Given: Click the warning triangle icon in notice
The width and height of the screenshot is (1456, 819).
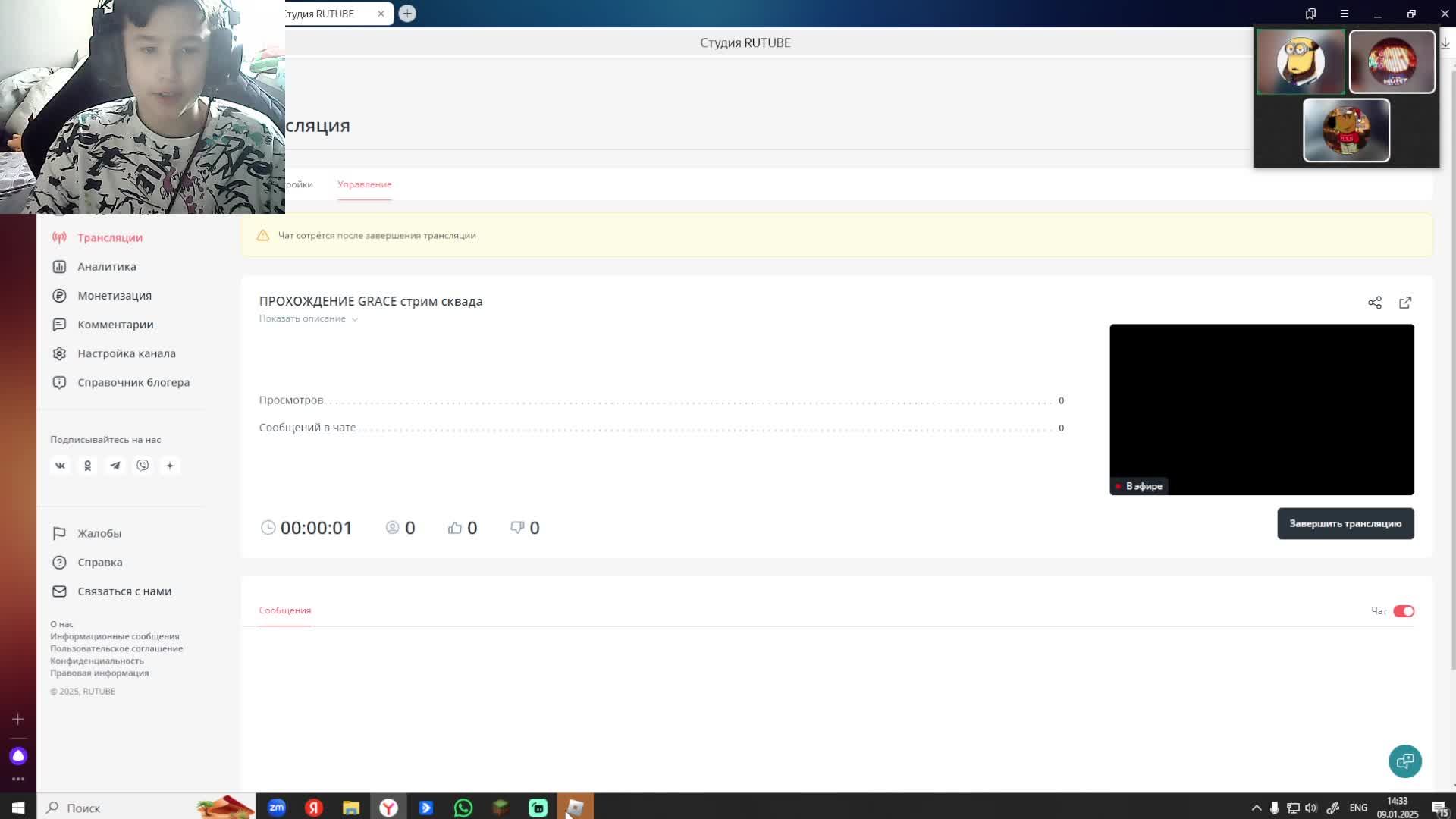Looking at the screenshot, I should tap(263, 235).
